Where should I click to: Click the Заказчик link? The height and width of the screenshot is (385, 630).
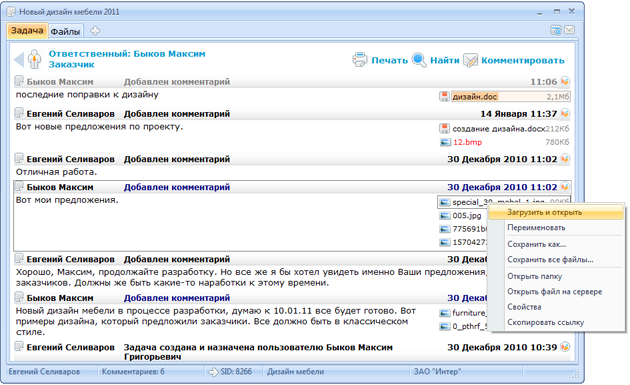[x=72, y=64]
